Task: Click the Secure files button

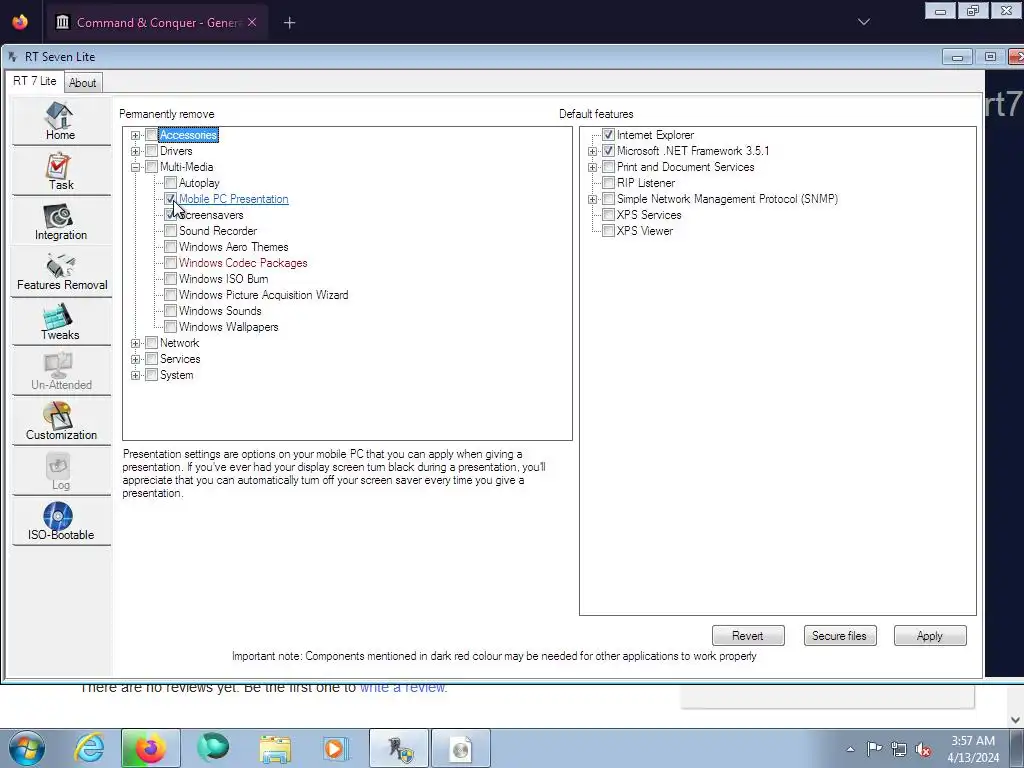Action: tap(839, 635)
